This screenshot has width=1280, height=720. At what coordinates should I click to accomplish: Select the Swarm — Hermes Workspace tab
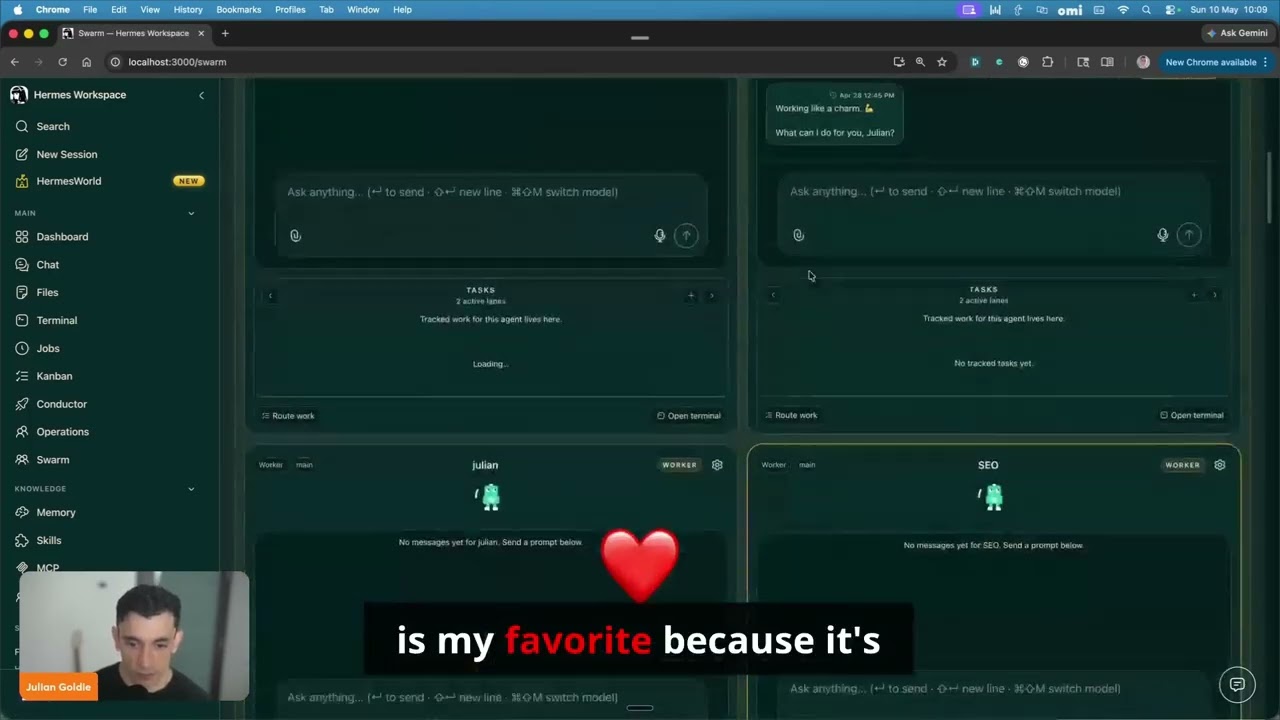pos(133,33)
